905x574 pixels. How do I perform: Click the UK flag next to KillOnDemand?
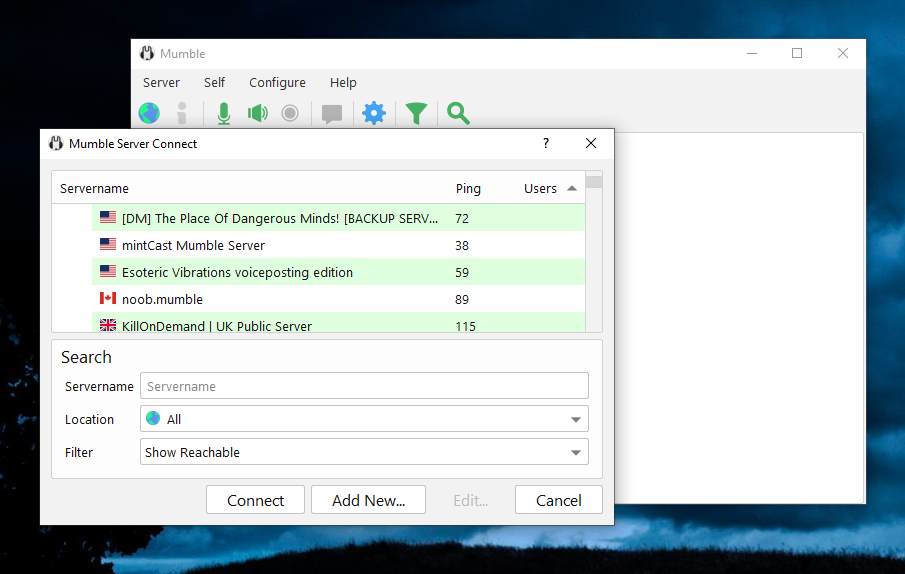[x=108, y=325]
